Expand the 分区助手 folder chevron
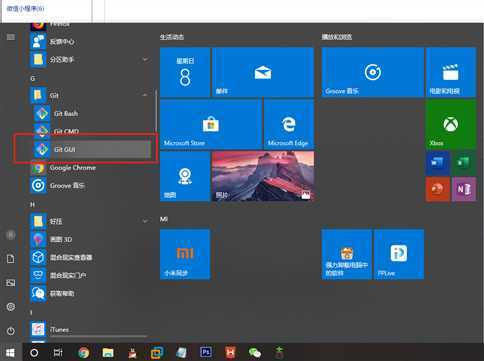 click(x=145, y=59)
